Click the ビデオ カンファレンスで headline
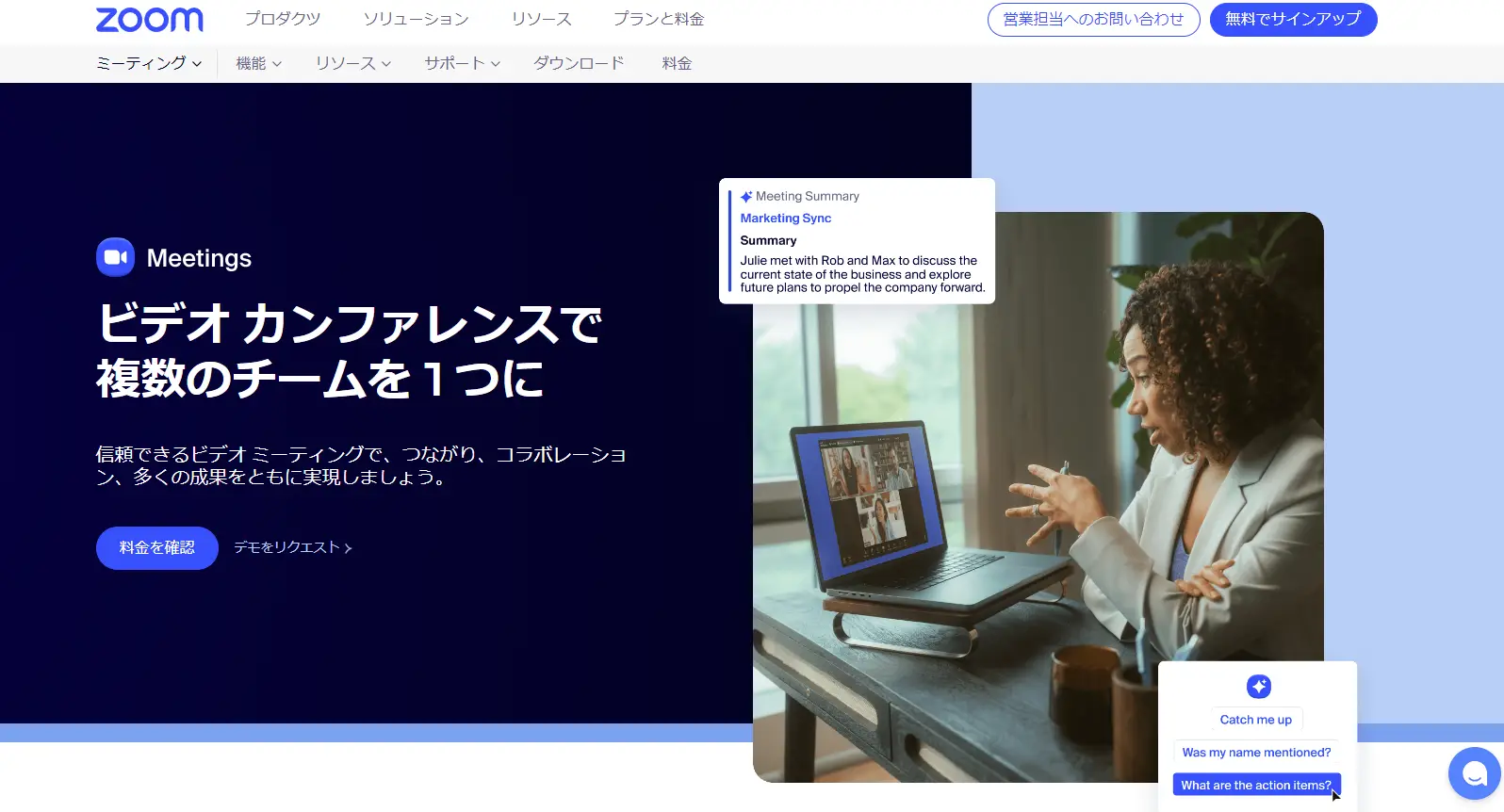Screen dimensions: 1504x812 point(350,324)
